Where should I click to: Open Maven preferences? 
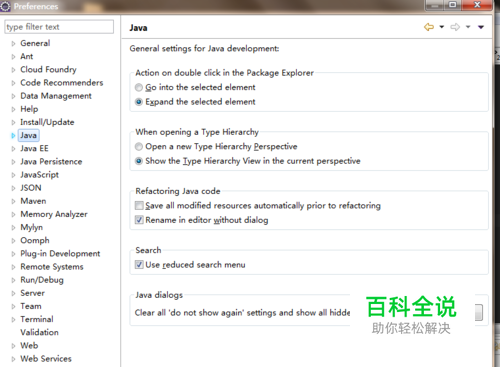[33, 201]
